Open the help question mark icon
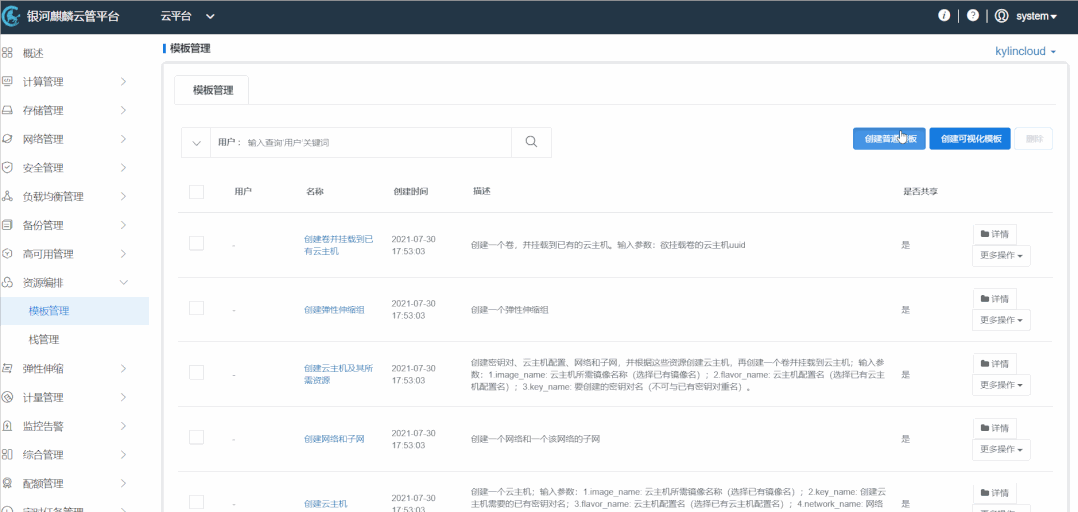Image resolution: width=1078 pixels, height=512 pixels. 973,16
